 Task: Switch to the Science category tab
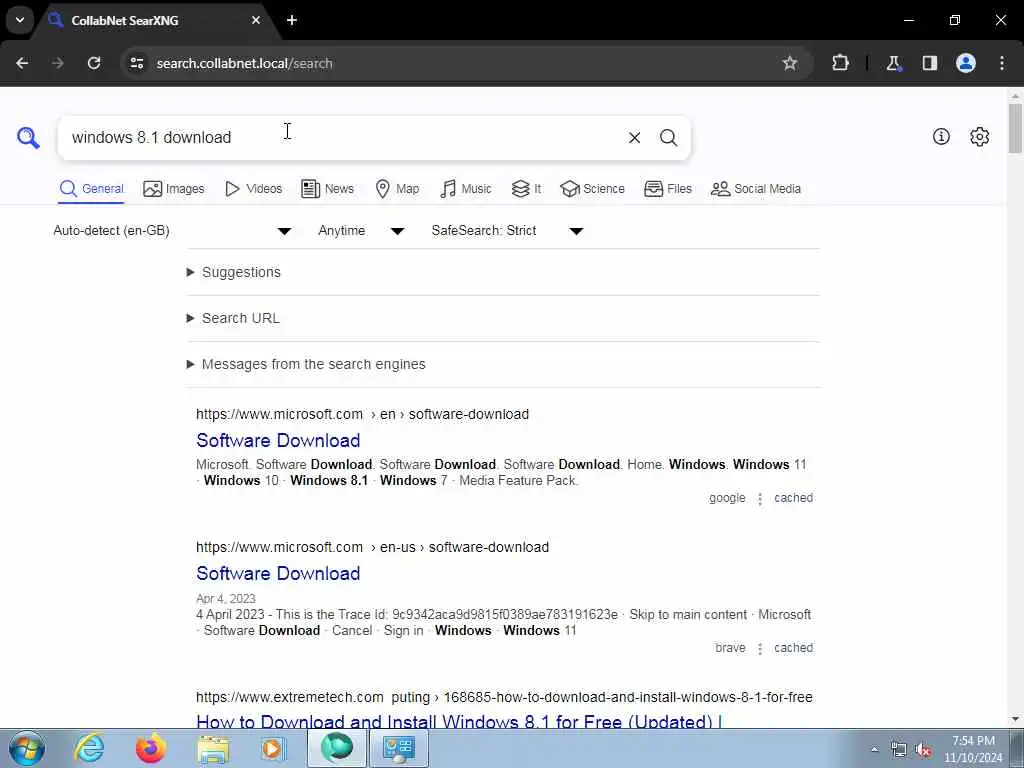click(x=592, y=189)
